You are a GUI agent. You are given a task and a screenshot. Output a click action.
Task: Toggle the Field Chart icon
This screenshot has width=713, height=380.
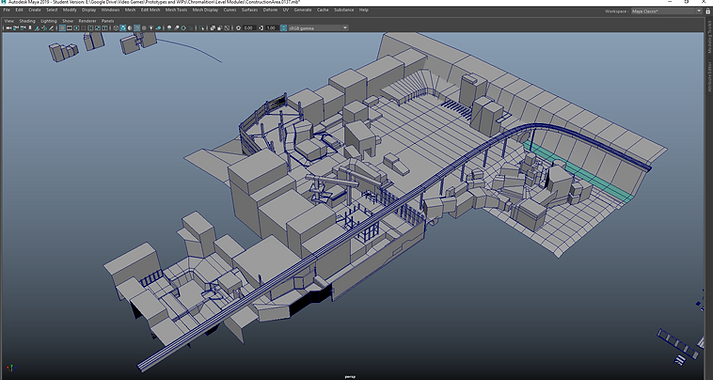(x=90, y=28)
